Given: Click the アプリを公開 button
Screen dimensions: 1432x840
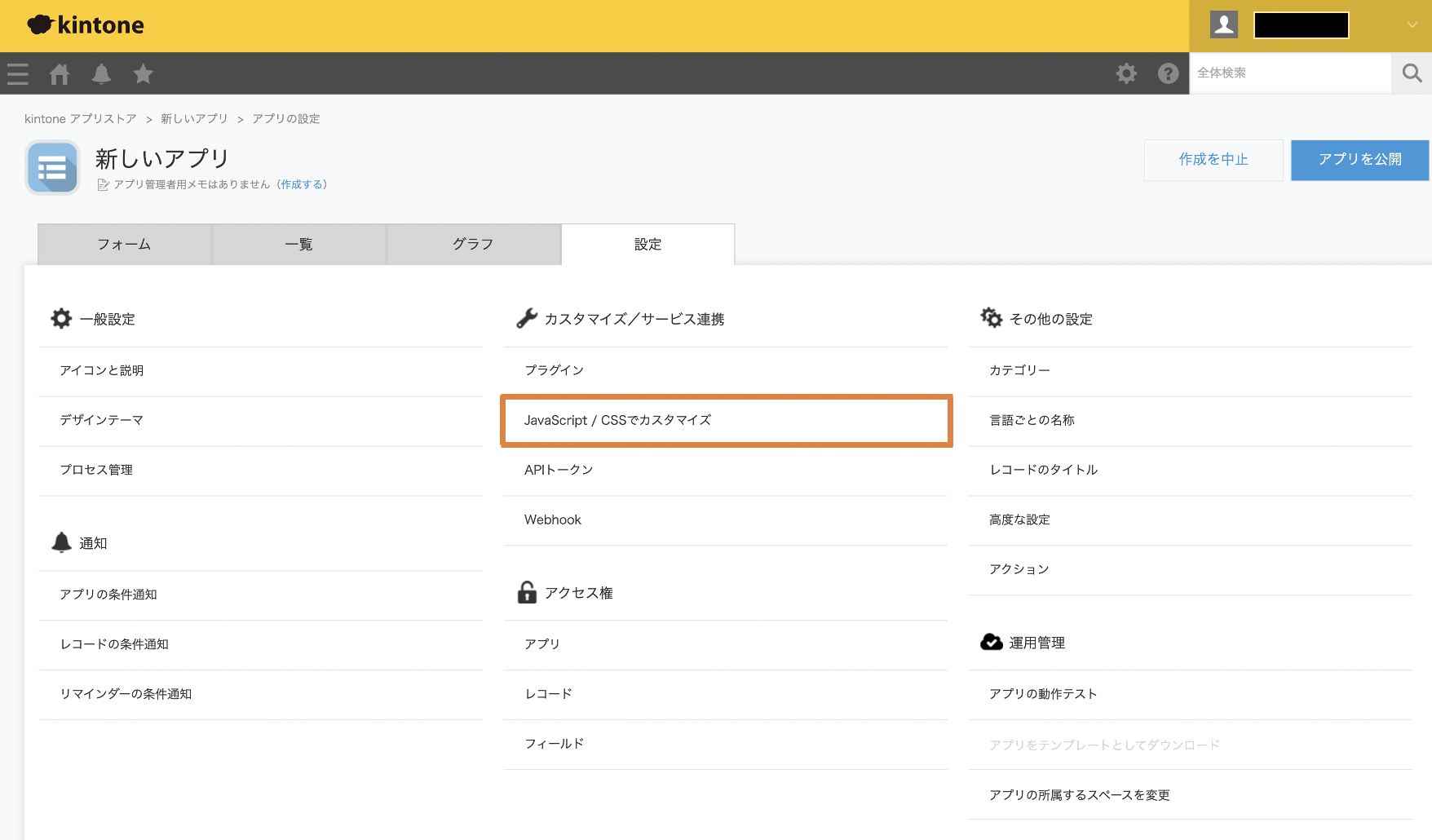Looking at the screenshot, I should coord(1359,160).
